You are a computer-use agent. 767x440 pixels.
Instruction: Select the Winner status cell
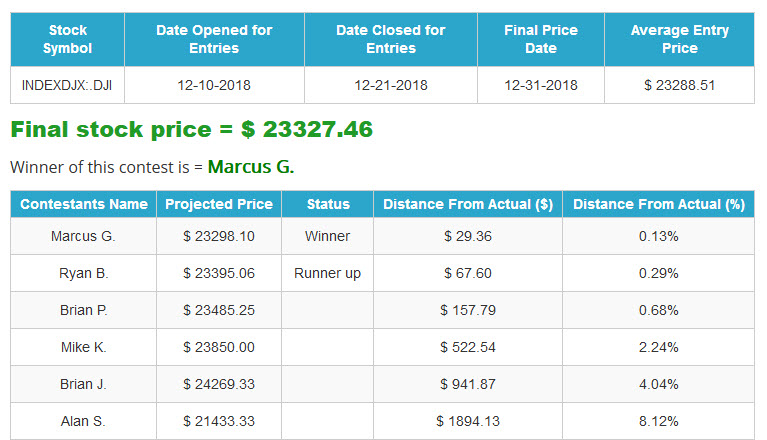click(x=328, y=236)
